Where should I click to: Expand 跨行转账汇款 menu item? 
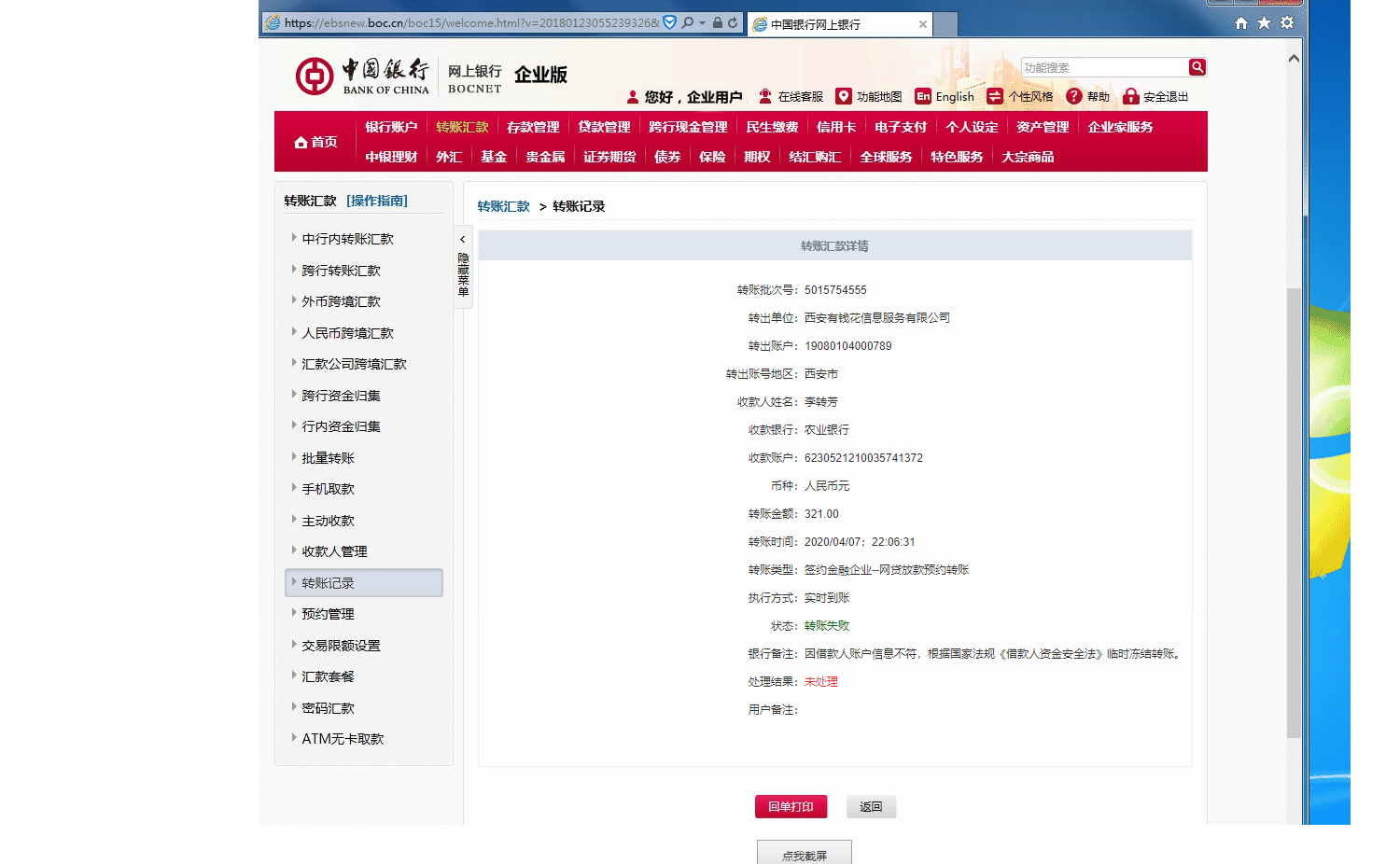(341, 271)
